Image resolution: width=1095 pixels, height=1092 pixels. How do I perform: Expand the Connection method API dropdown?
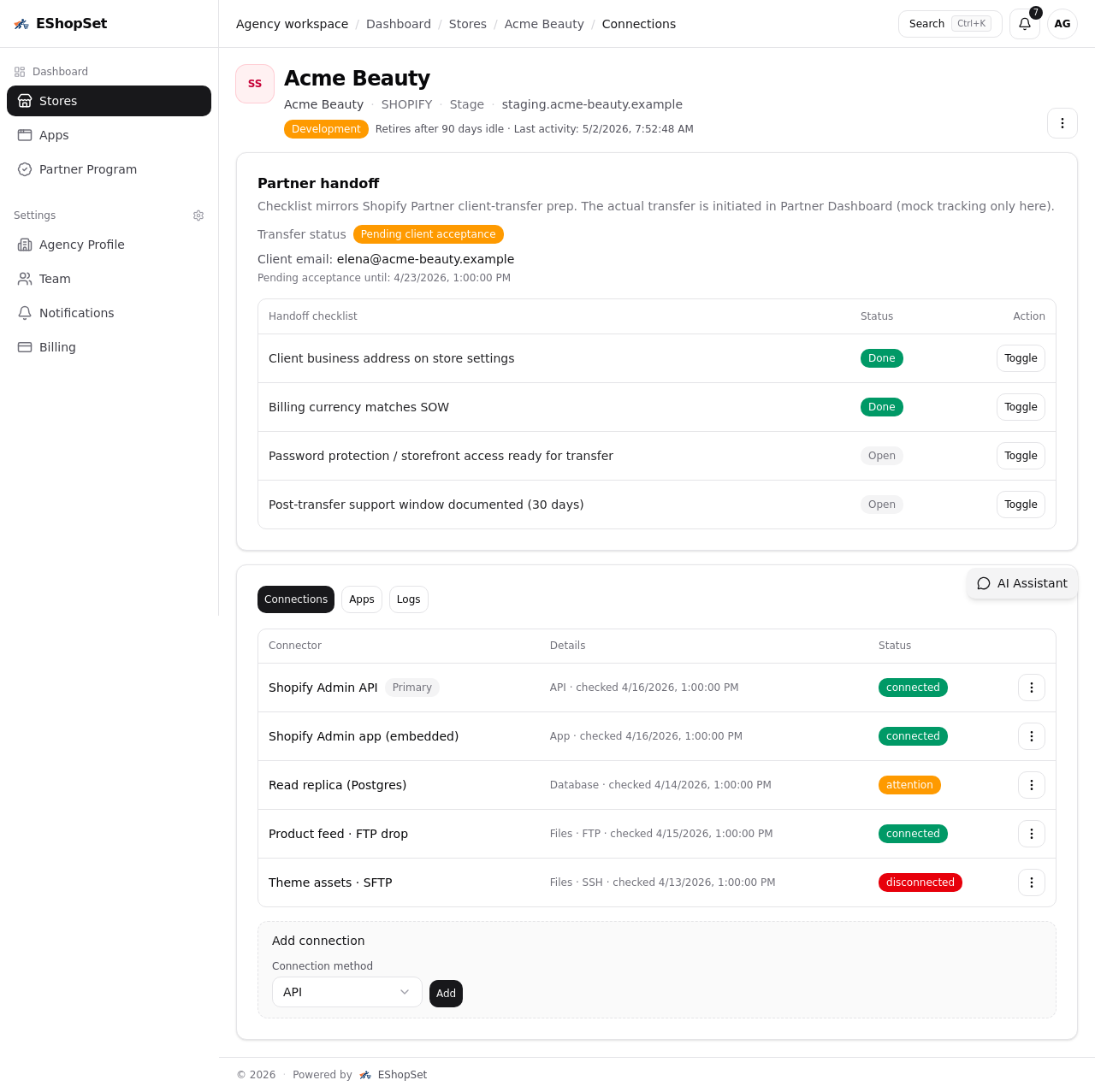(347, 992)
